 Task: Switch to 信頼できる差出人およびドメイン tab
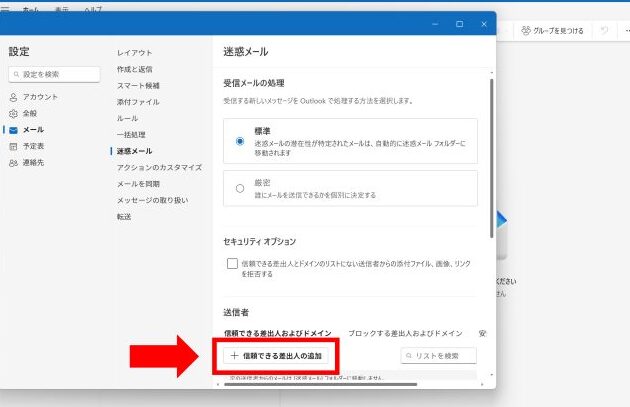(x=278, y=333)
